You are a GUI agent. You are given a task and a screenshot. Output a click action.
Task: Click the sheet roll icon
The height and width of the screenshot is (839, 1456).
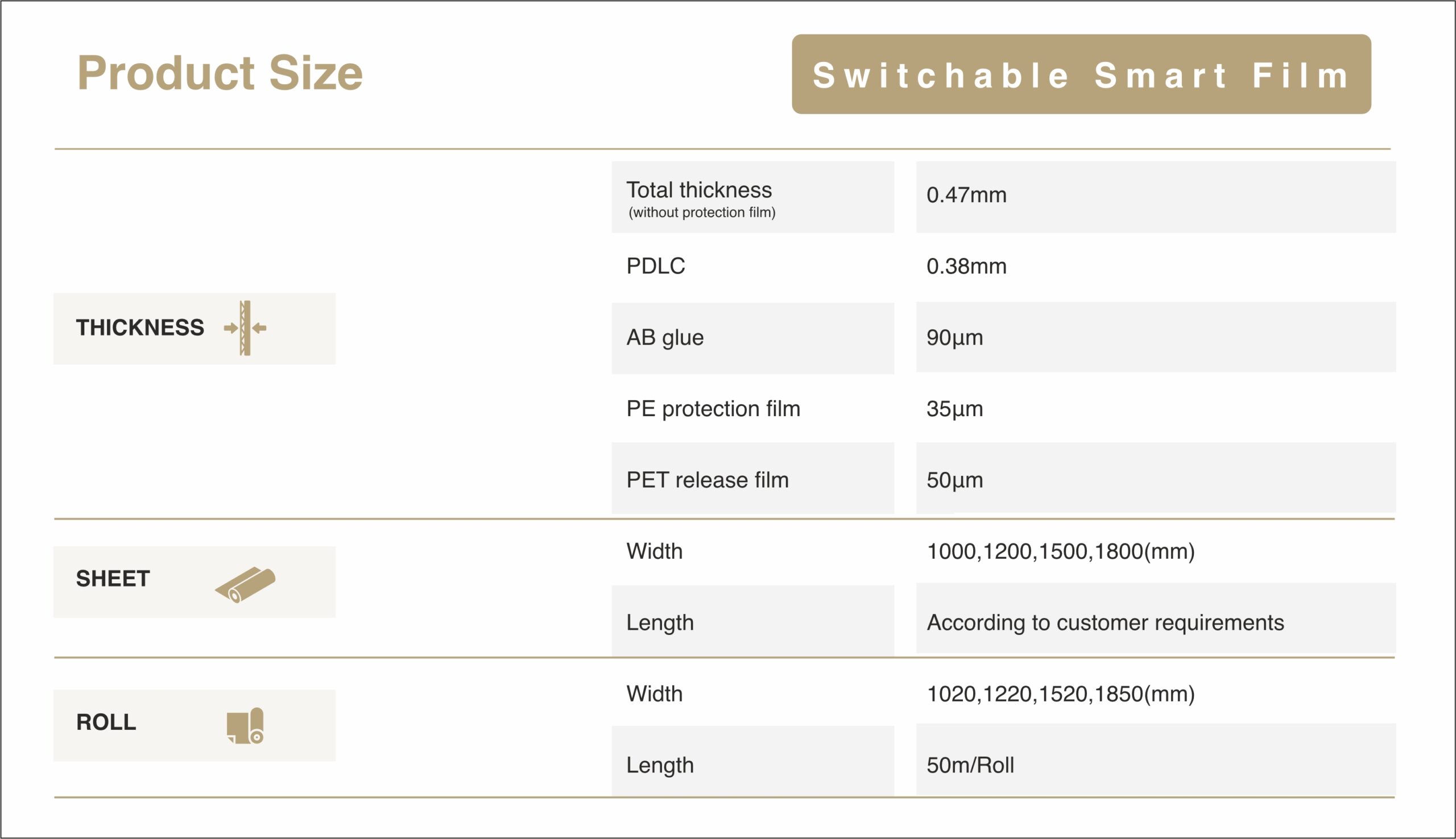pos(246,584)
